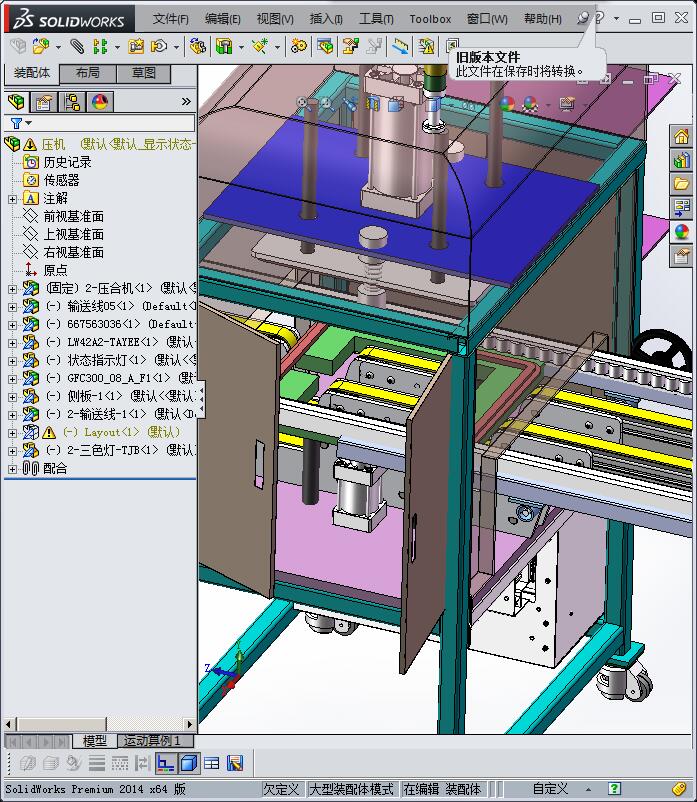This screenshot has width=697, height=802.
Task: Expand the 输送线05<1> component node
Action: (12, 307)
